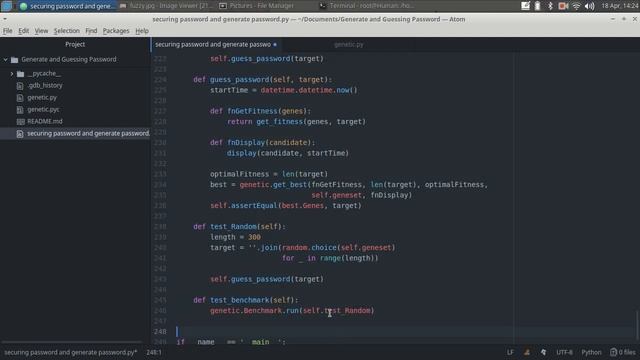Click the .gdb_history file icon

pos(20,86)
